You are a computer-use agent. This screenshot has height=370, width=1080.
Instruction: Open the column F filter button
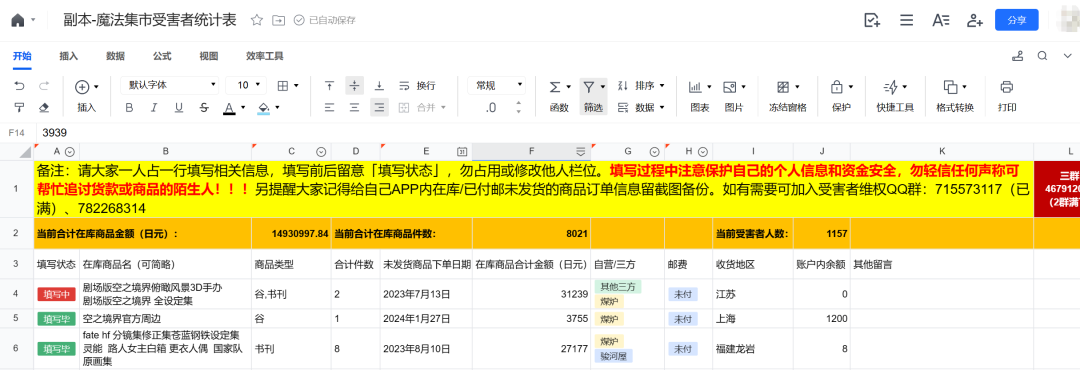581,152
